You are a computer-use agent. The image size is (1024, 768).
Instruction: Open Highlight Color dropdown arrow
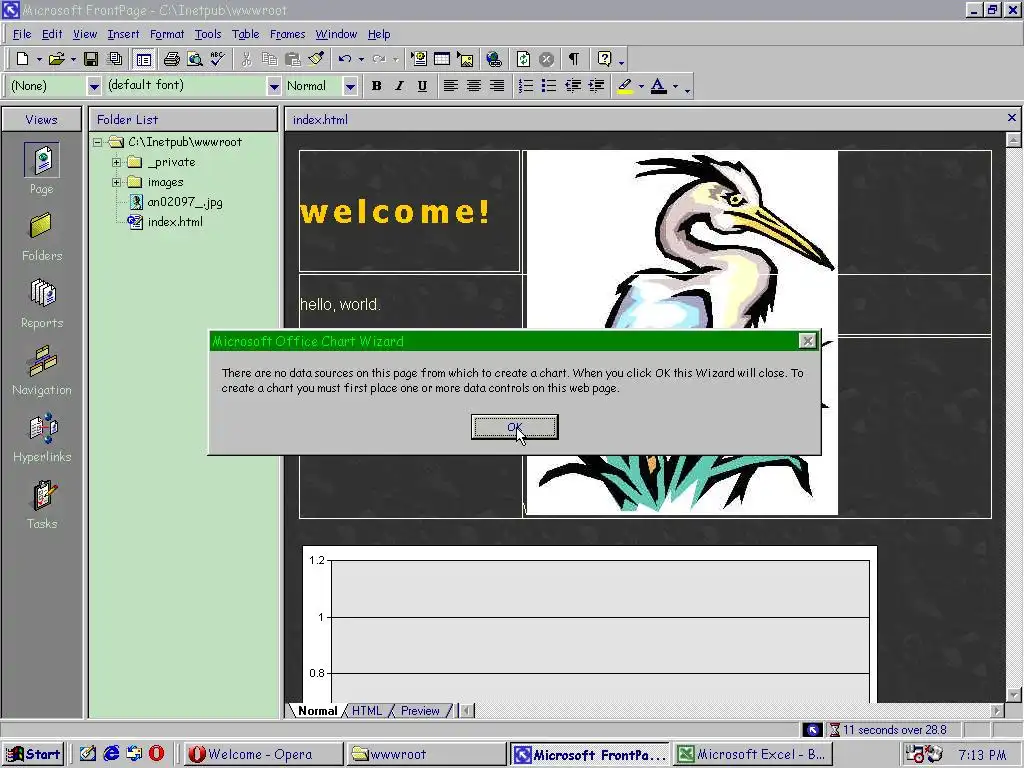[641, 86]
